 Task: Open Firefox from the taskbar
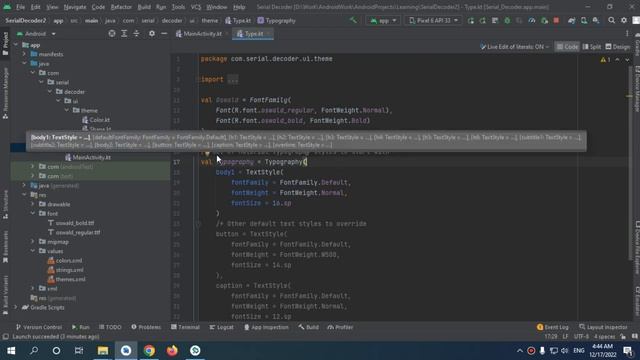tap(172, 351)
